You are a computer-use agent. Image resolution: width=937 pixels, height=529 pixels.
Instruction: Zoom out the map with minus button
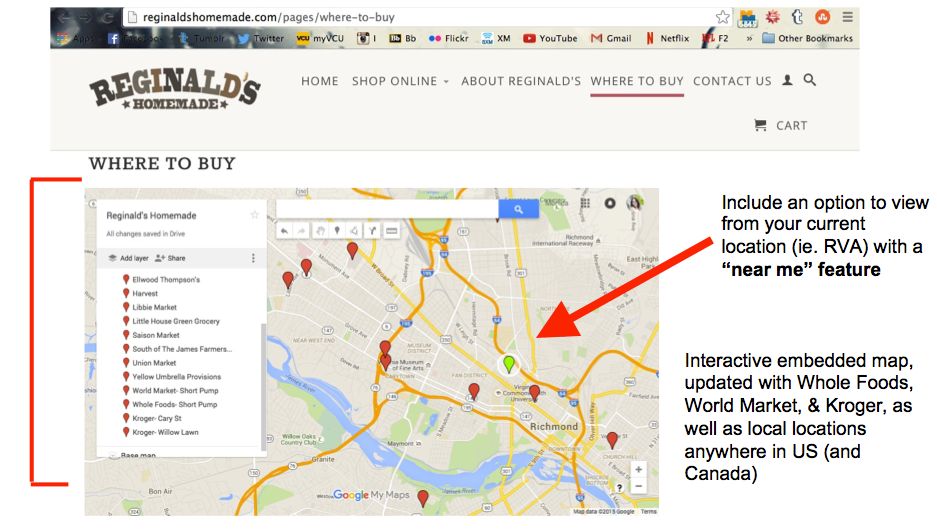pos(638,486)
